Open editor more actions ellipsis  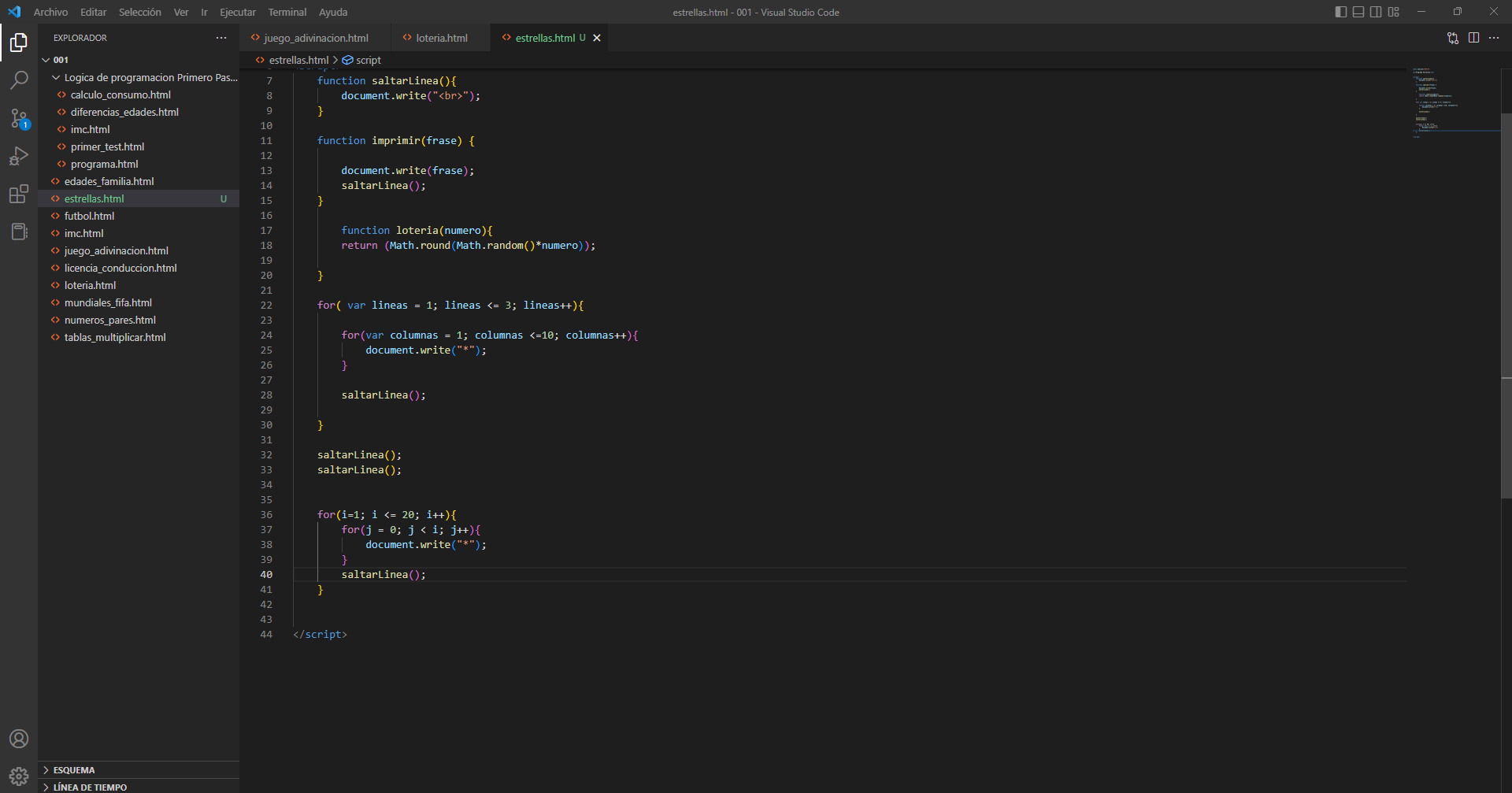[1494, 38]
